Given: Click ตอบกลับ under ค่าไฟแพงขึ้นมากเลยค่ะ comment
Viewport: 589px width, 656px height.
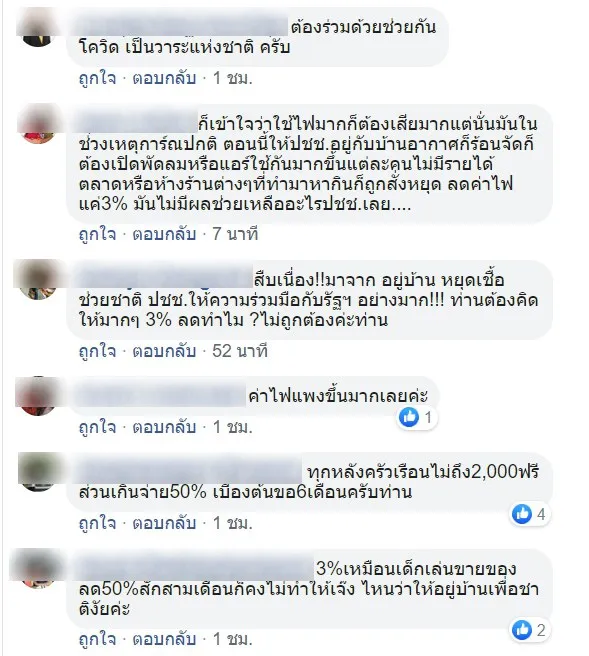Looking at the screenshot, I should (x=164, y=427).
